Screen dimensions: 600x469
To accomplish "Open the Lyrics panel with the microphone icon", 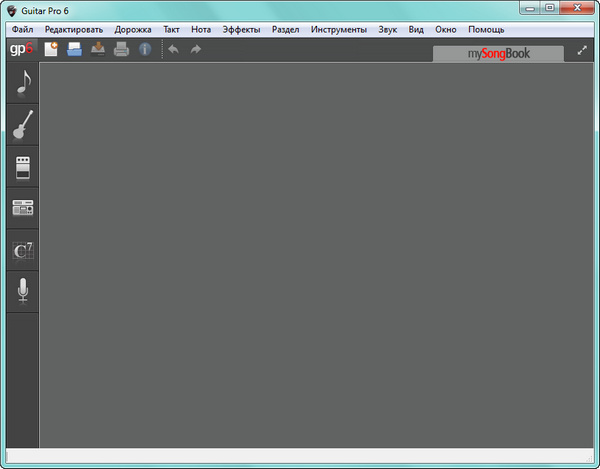I will 23,291.
